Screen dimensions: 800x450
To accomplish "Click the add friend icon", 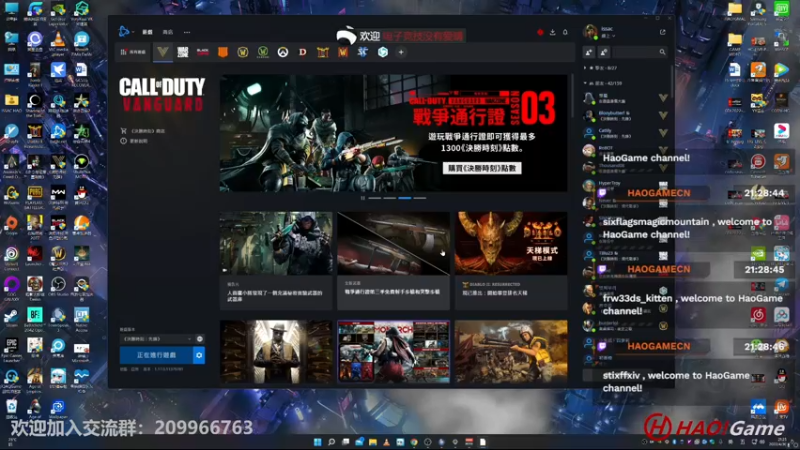I will click(x=589, y=52).
